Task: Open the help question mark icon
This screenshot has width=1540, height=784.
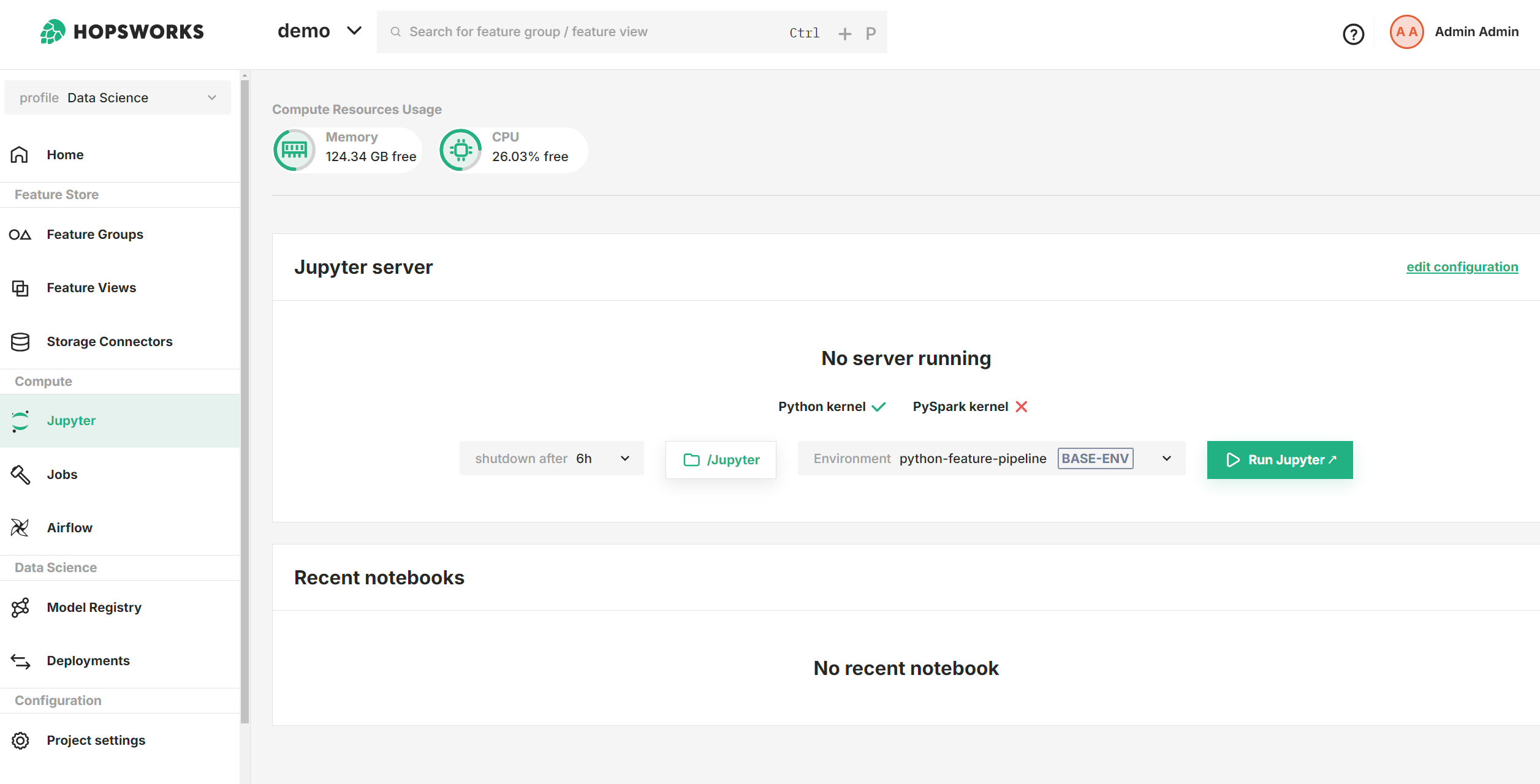Action: click(1354, 34)
